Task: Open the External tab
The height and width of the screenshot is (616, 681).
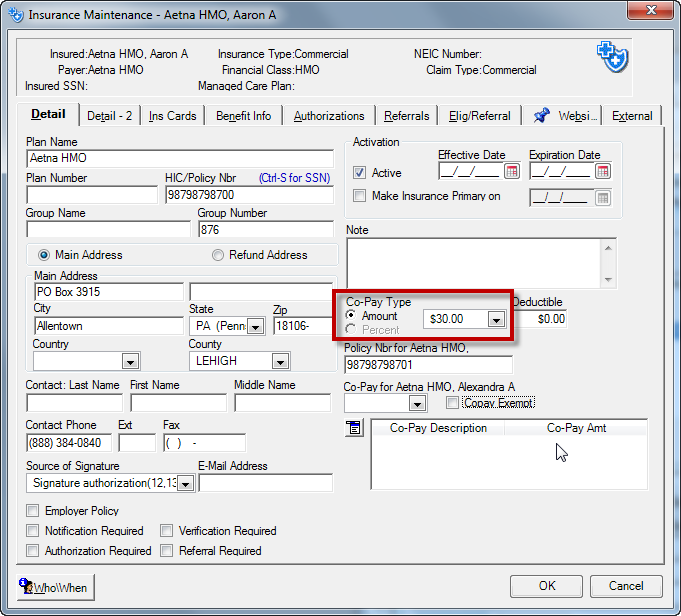Action: tap(632, 116)
